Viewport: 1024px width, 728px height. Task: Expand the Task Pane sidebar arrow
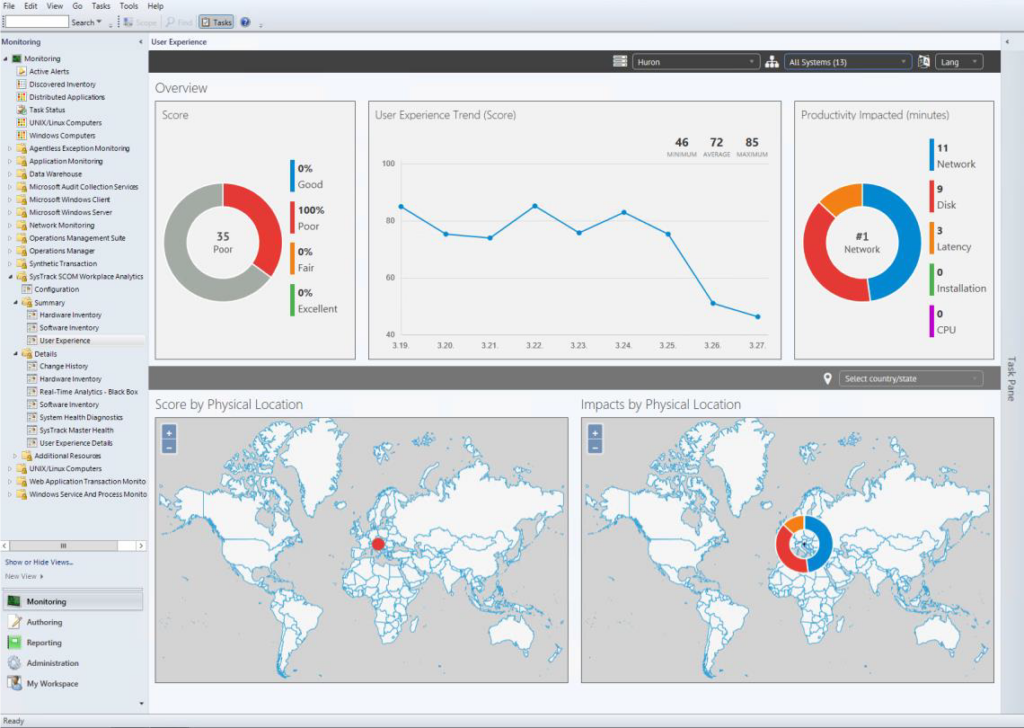pos(1007,42)
